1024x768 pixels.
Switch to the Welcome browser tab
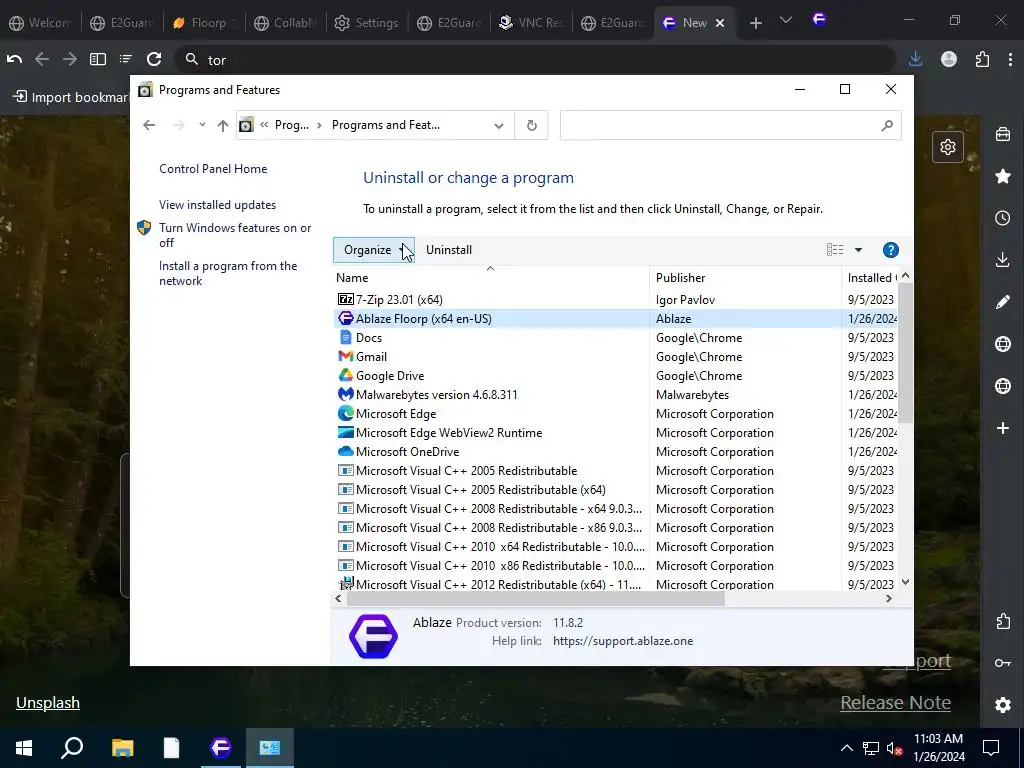(40, 23)
